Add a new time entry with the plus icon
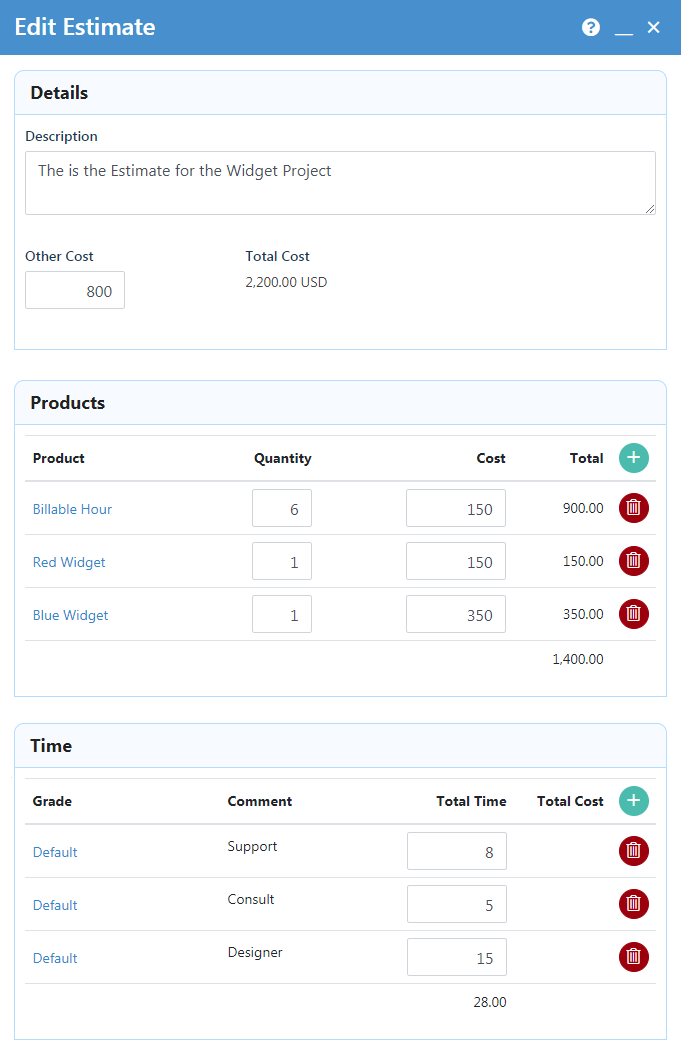The height and width of the screenshot is (1050, 681). pyautogui.click(x=633, y=801)
